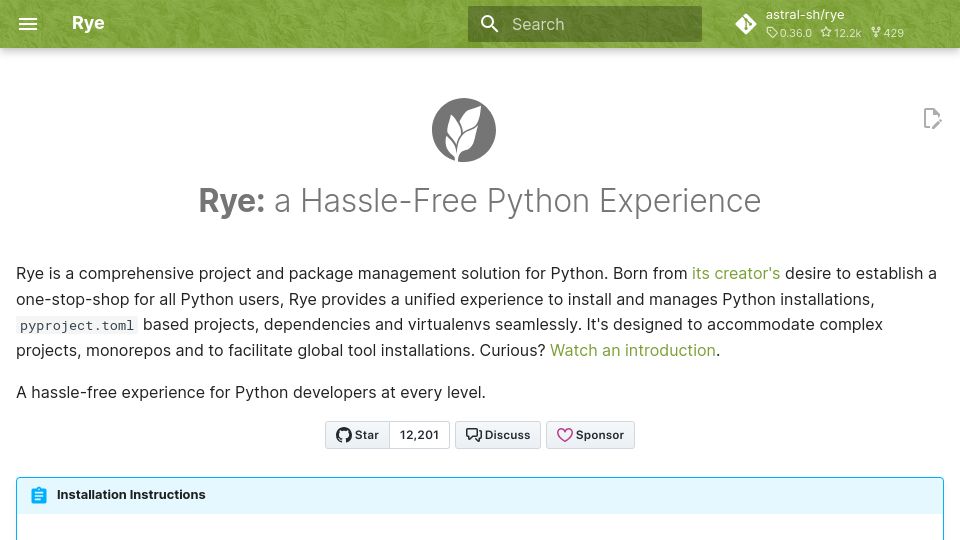Click the Sponsor button
Screen dimensions: 960x540
tap(590, 435)
